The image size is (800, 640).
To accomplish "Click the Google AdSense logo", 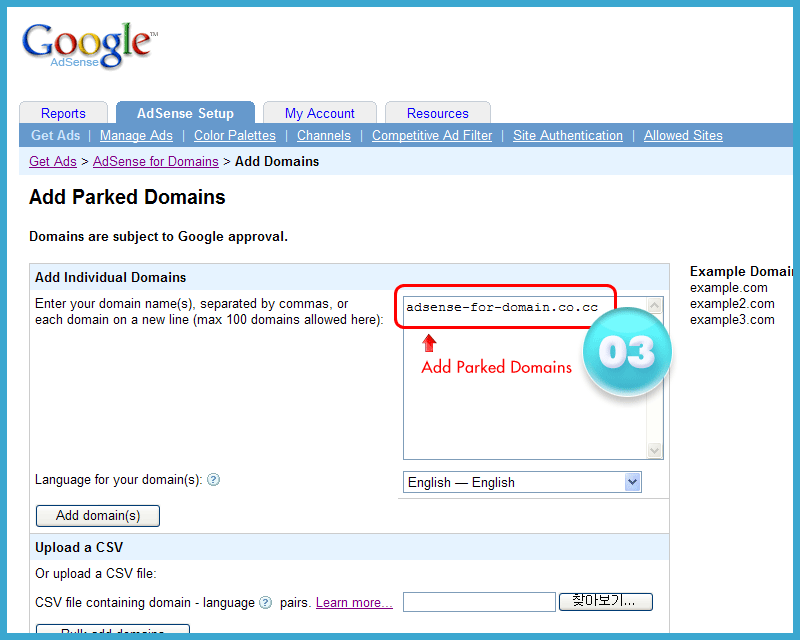I will [x=90, y=45].
